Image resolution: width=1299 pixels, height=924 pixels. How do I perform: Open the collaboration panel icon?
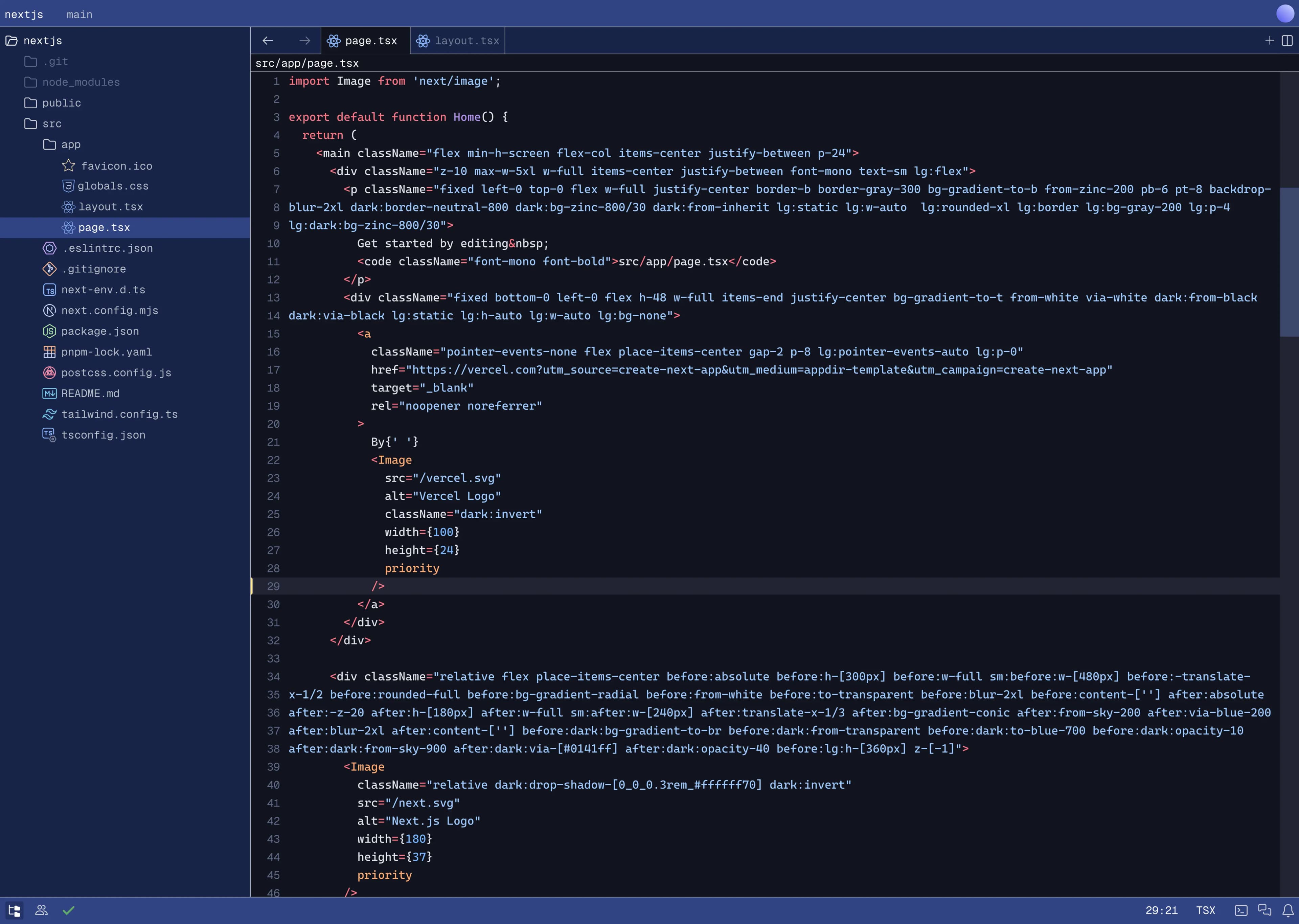[x=42, y=910]
